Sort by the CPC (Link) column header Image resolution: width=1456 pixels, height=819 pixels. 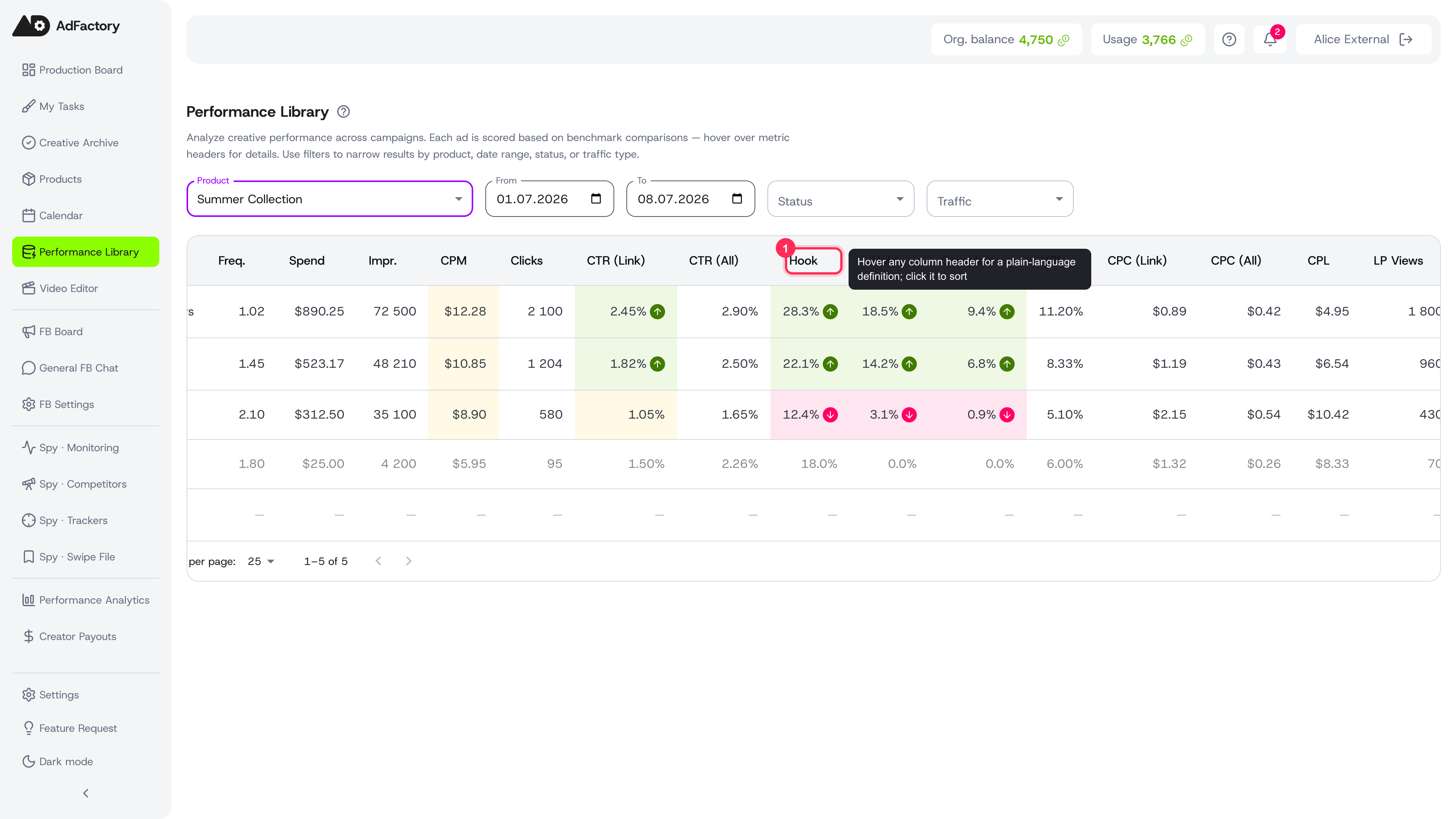tap(1137, 260)
